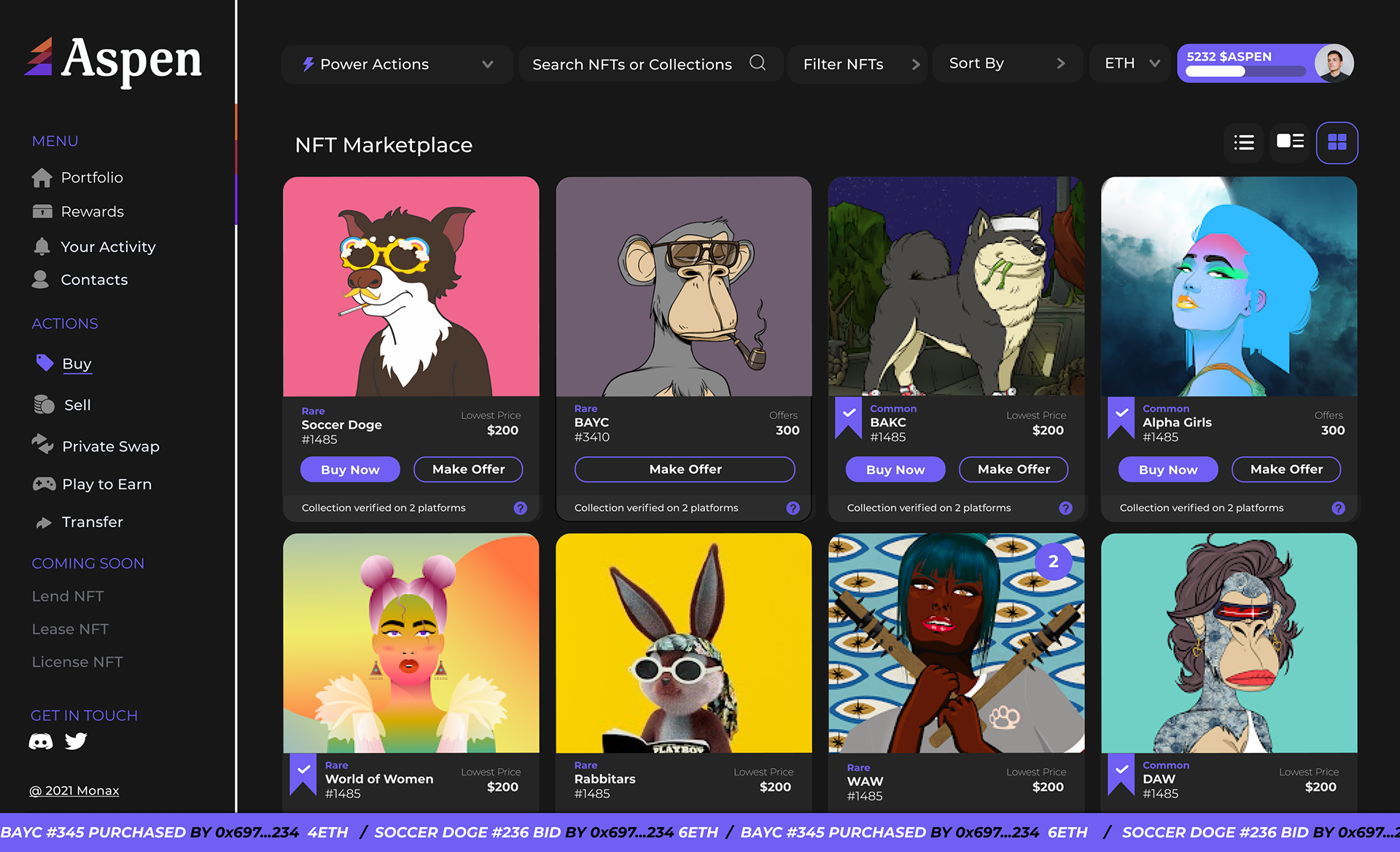The width and height of the screenshot is (1400, 852).
Task: Open the Alpha Girls NFT image
Action: pyautogui.click(x=1229, y=286)
